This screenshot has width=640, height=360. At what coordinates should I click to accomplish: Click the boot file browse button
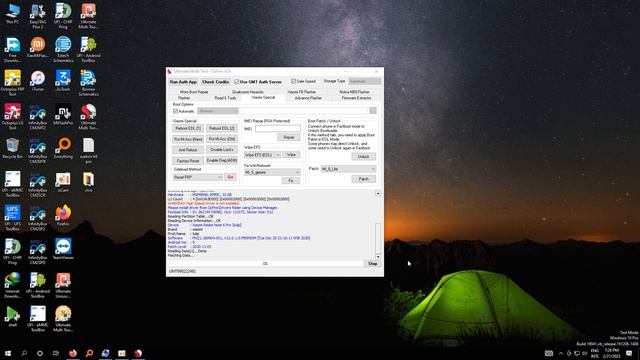pos(373,111)
